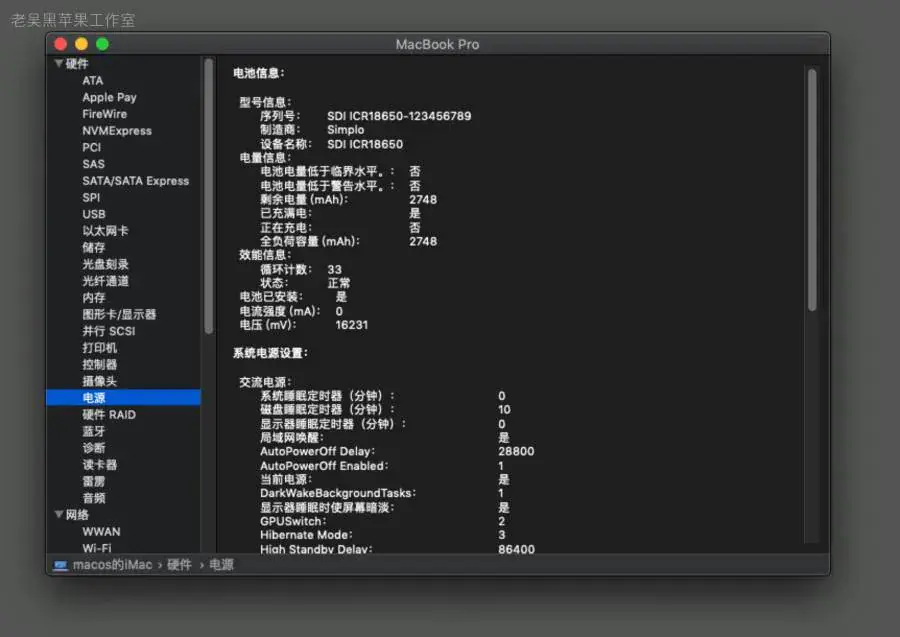Click the yellow minimize window button
The image size is (900, 637).
pos(82,44)
